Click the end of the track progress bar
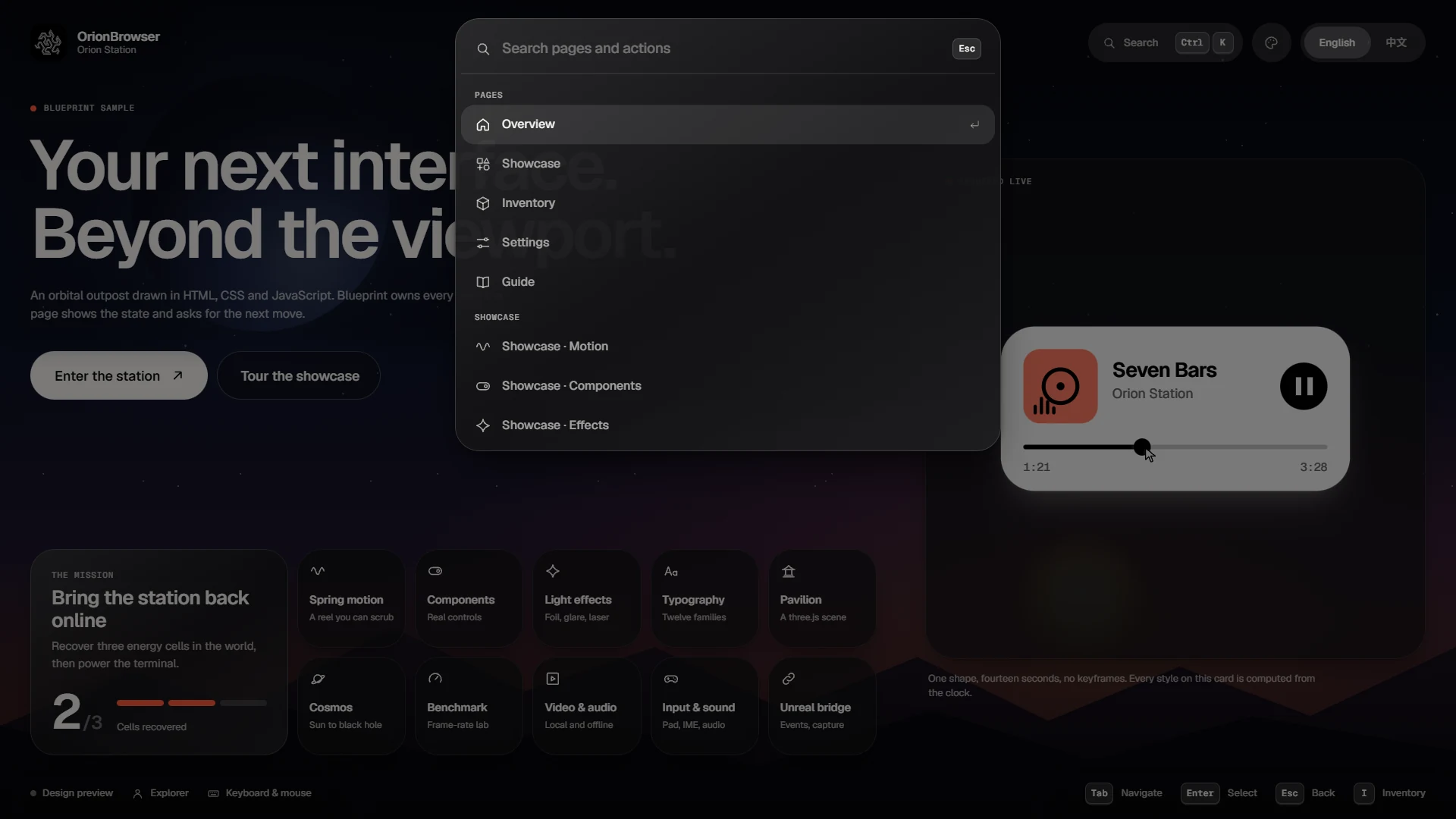Screen dimensions: 1456x819 [x=1326, y=447]
